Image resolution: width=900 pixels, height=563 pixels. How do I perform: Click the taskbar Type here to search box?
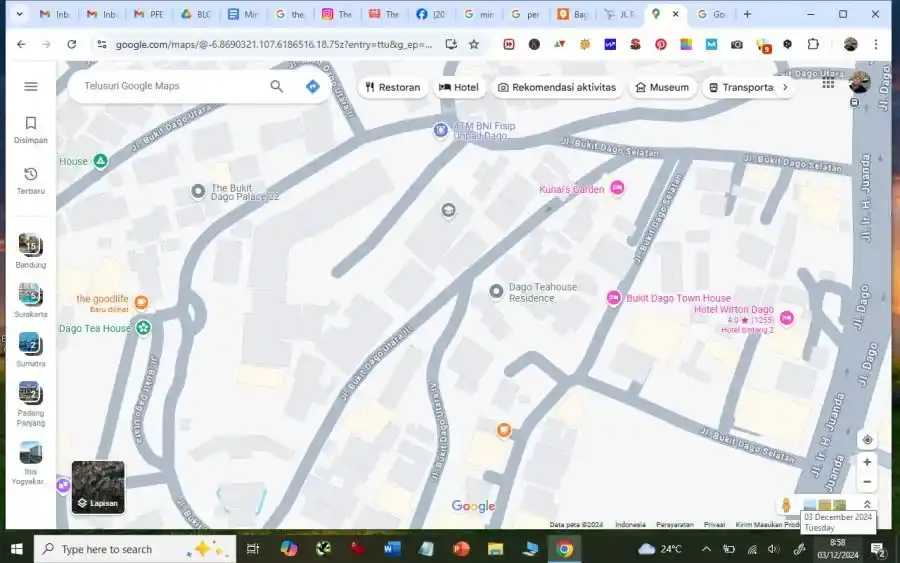click(135, 549)
